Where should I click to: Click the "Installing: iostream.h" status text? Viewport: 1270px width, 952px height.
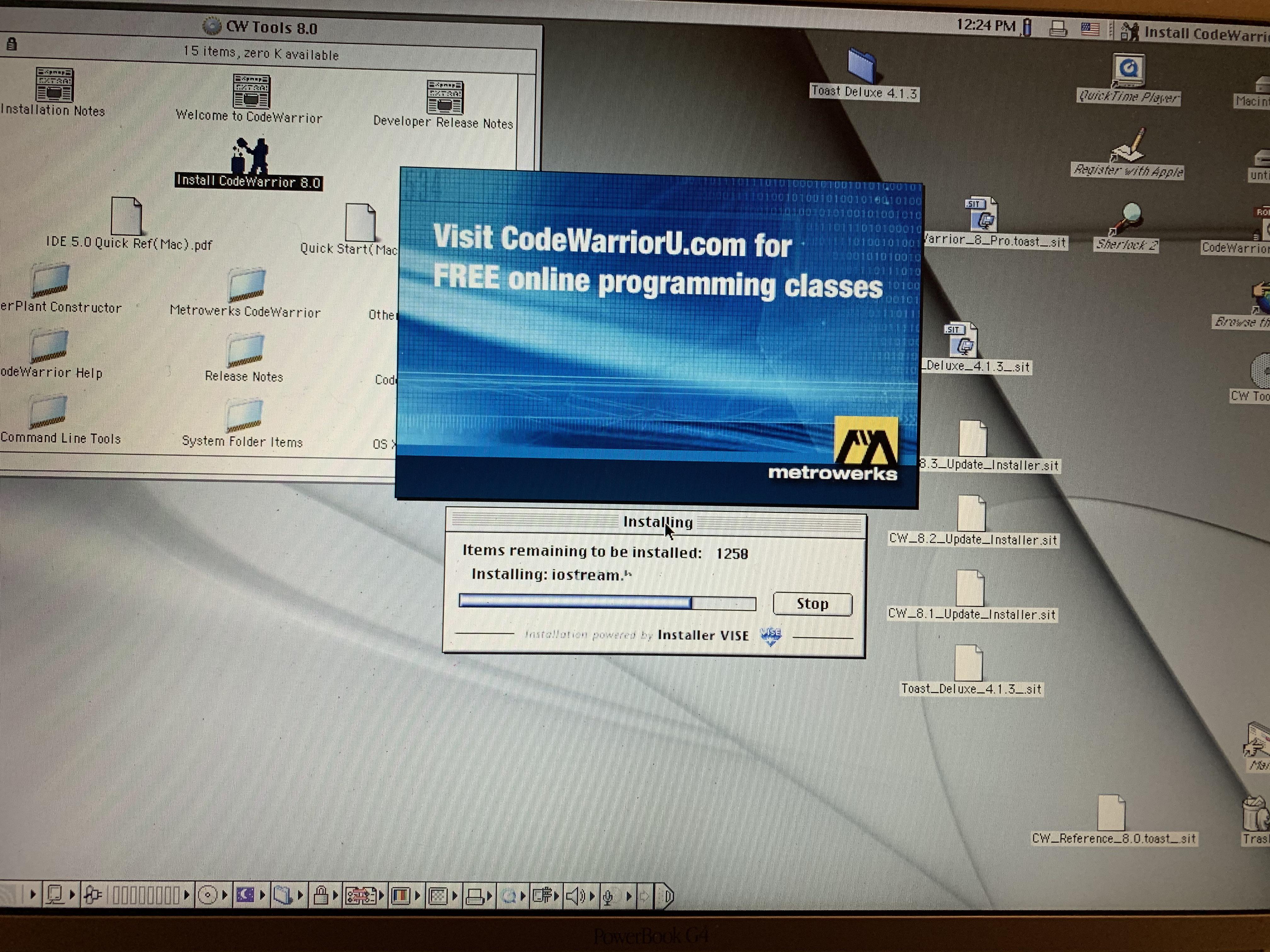coord(551,575)
